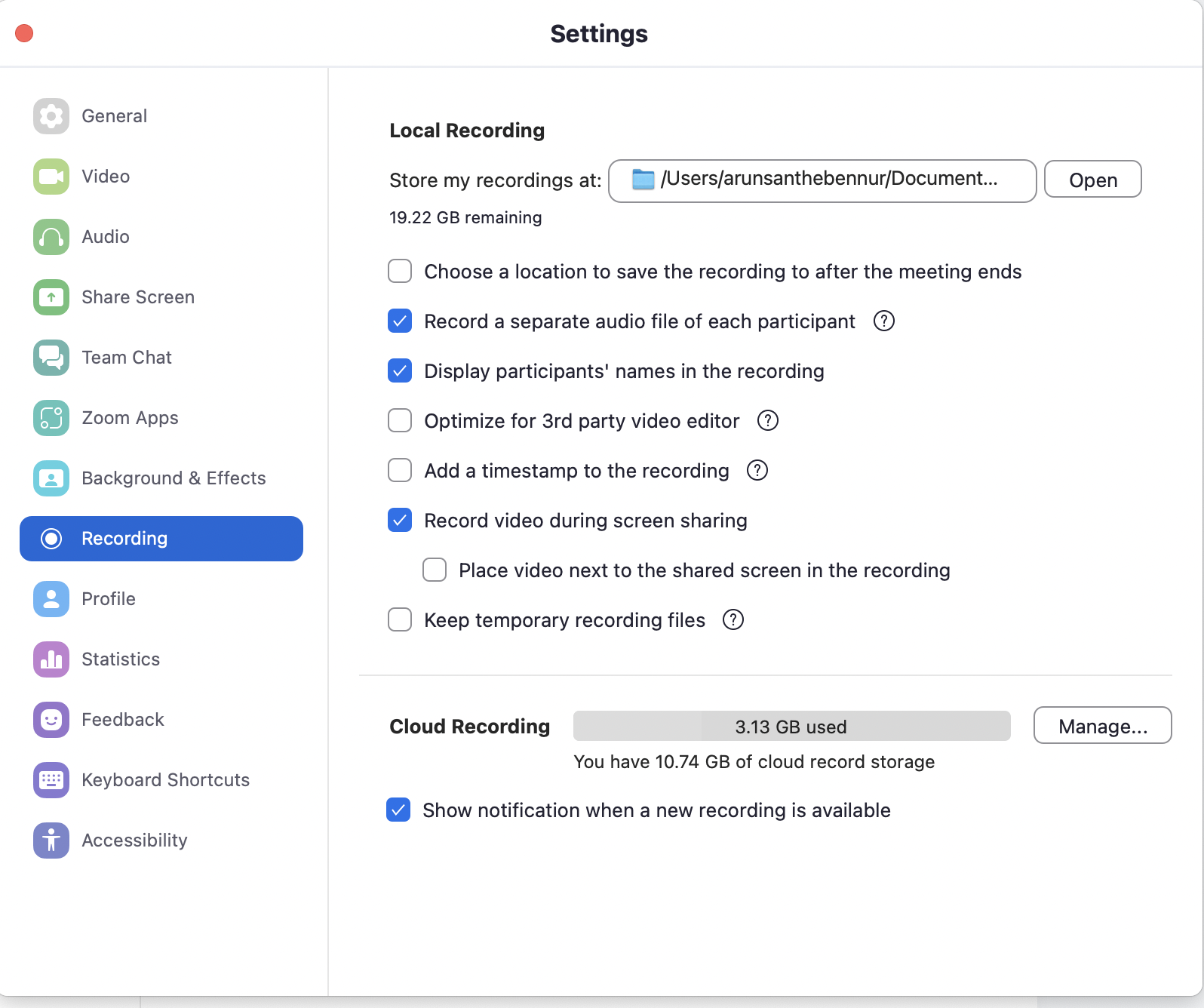Open the recordings storage location dropdown

822,181
